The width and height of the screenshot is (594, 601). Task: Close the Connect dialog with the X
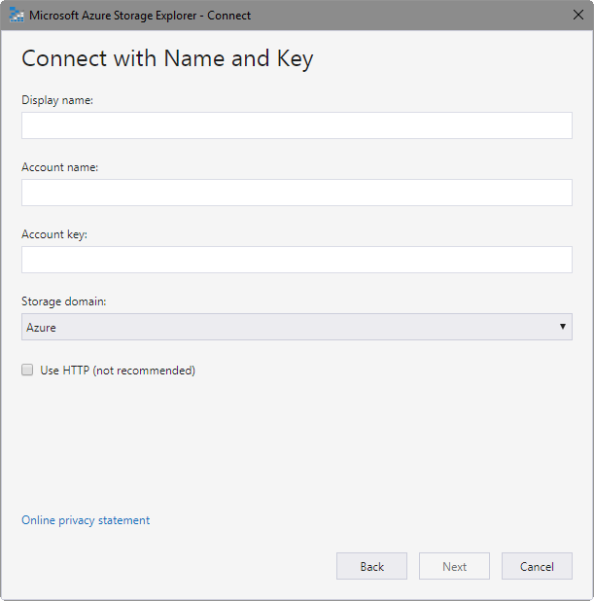[x=578, y=15]
